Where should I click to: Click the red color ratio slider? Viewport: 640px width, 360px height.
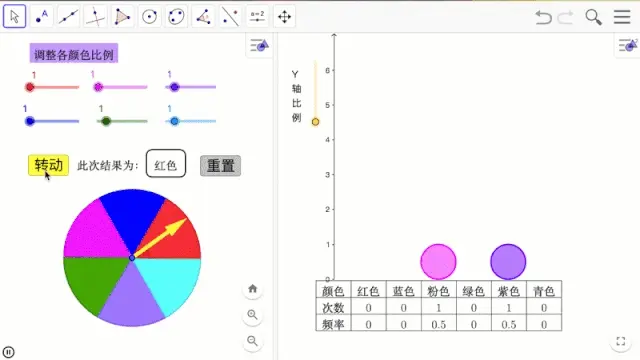tap(52, 87)
